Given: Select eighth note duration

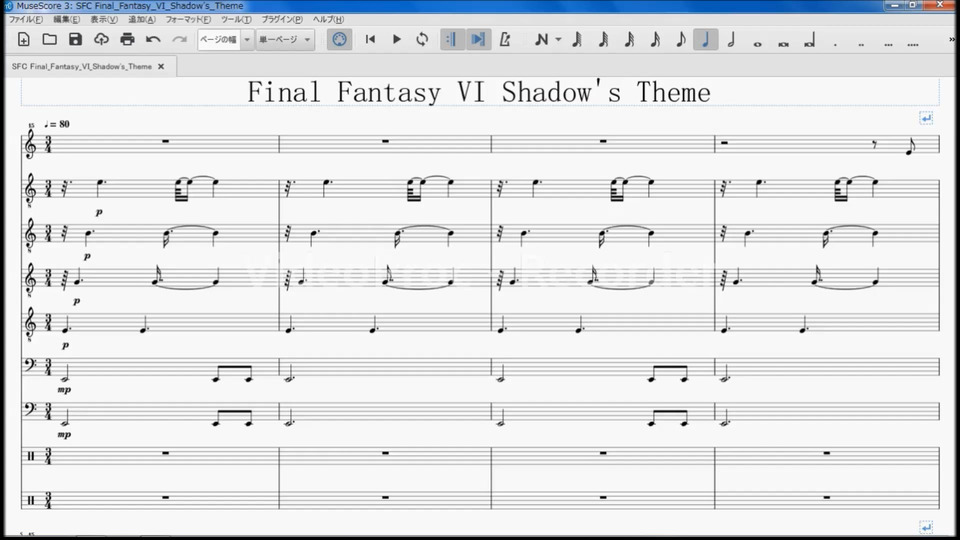Looking at the screenshot, I should 680,40.
